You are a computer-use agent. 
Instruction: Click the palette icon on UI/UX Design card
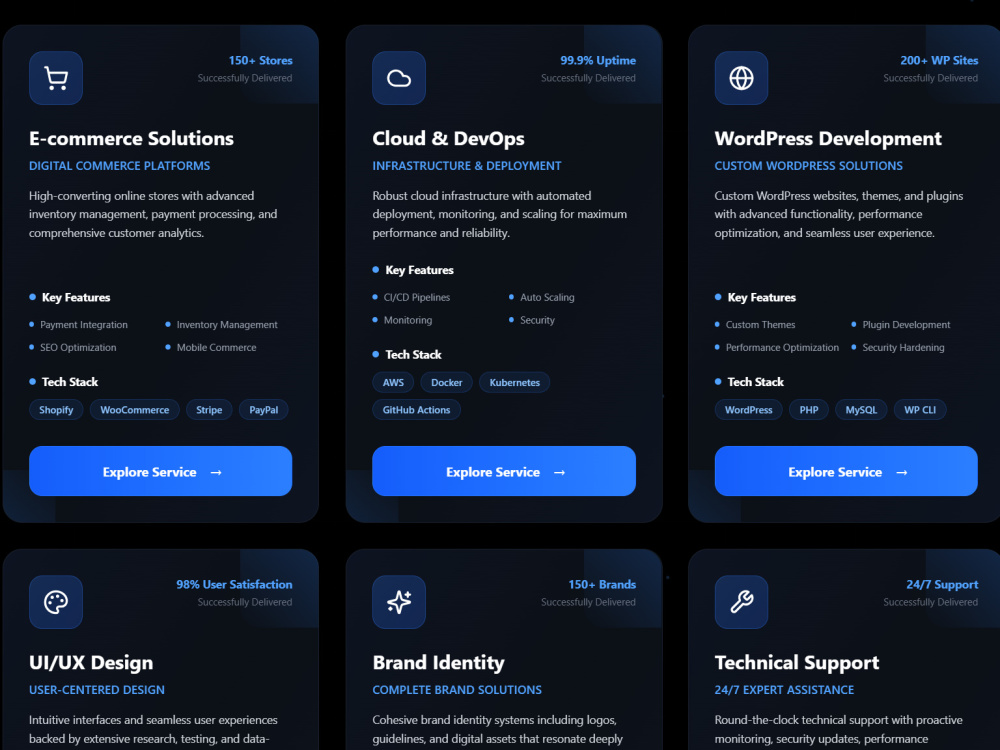click(x=56, y=602)
